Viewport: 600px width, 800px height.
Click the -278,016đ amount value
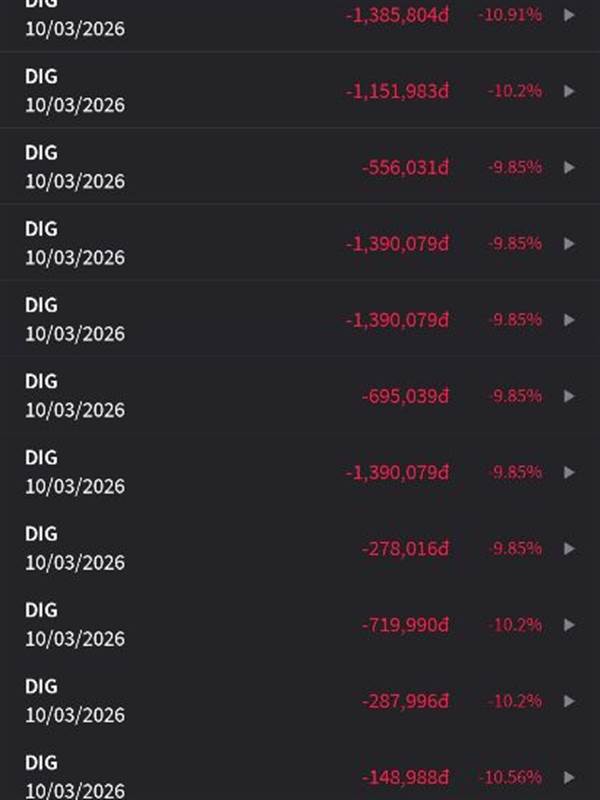tap(405, 548)
